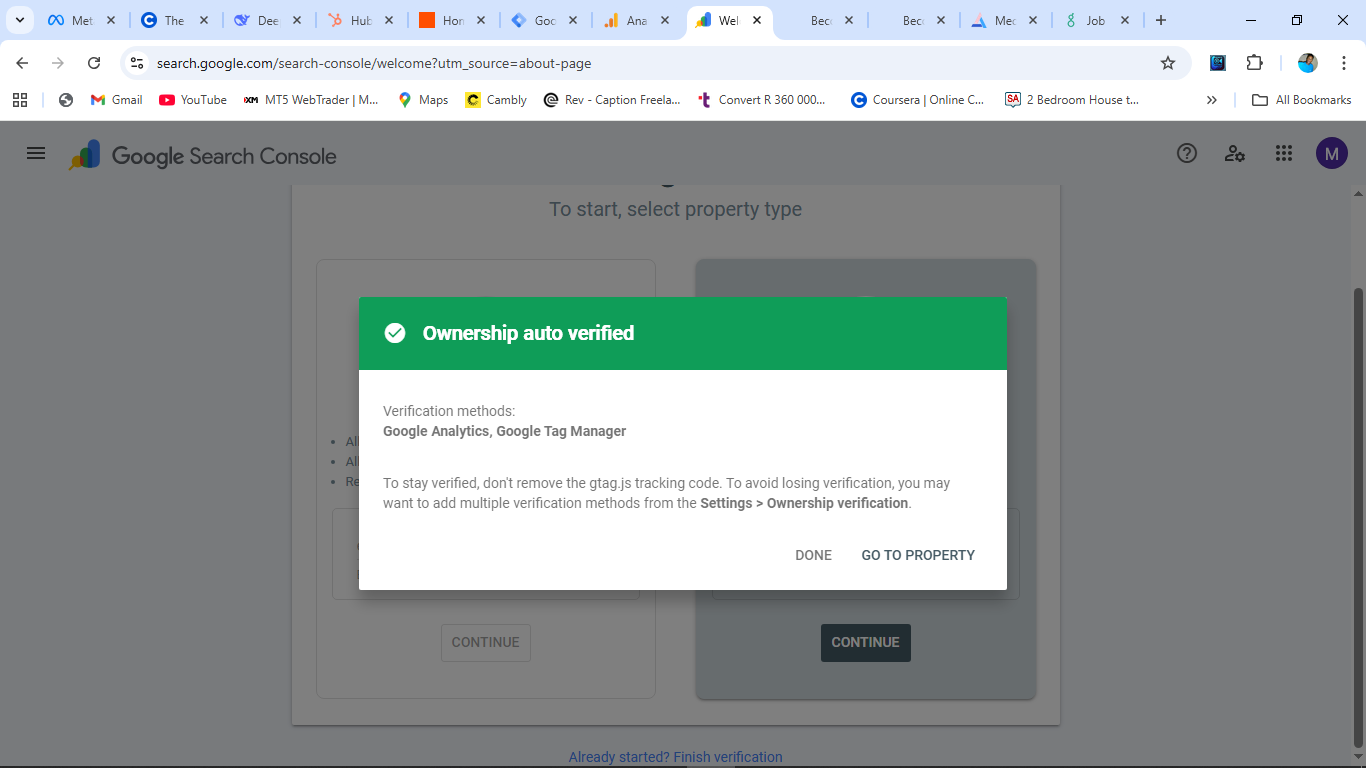Open Users and permissions settings icon
This screenshot has height=768, width=1366.
(1235, 153)
